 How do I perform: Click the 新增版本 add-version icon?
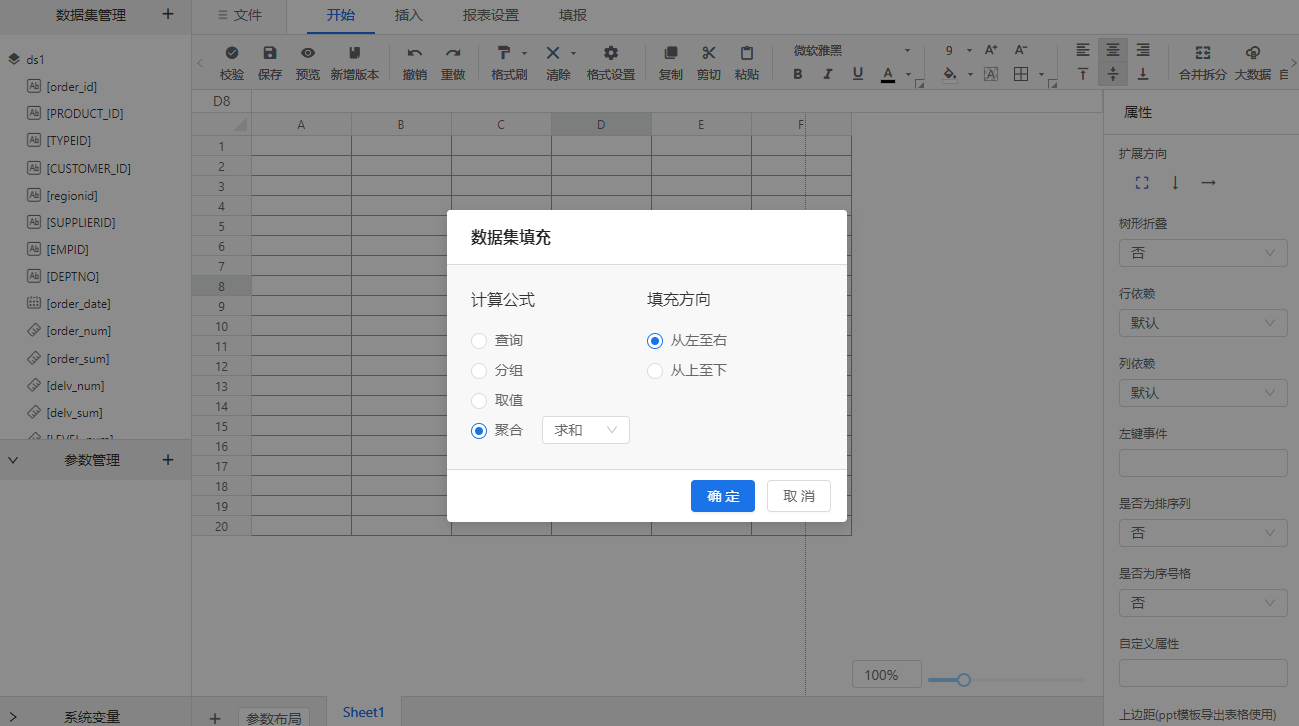point(355,53)
